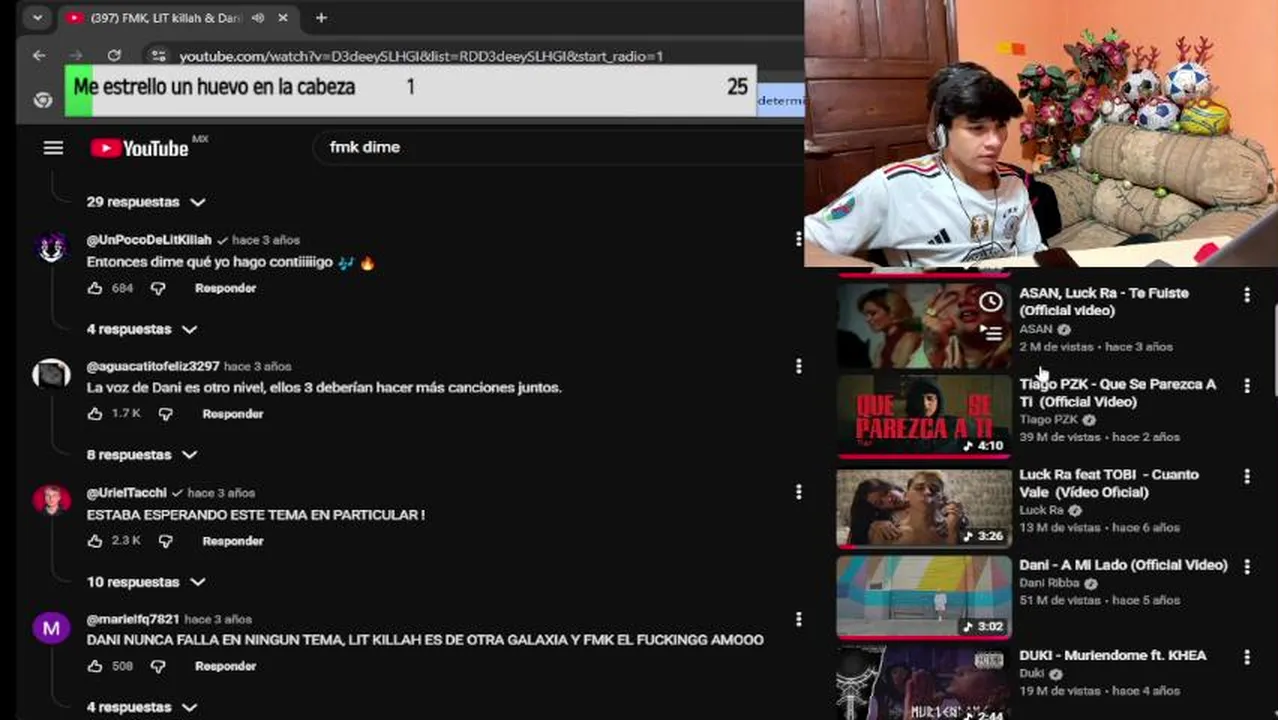Reply to @marielfq7821 comment

coord(225,666)
